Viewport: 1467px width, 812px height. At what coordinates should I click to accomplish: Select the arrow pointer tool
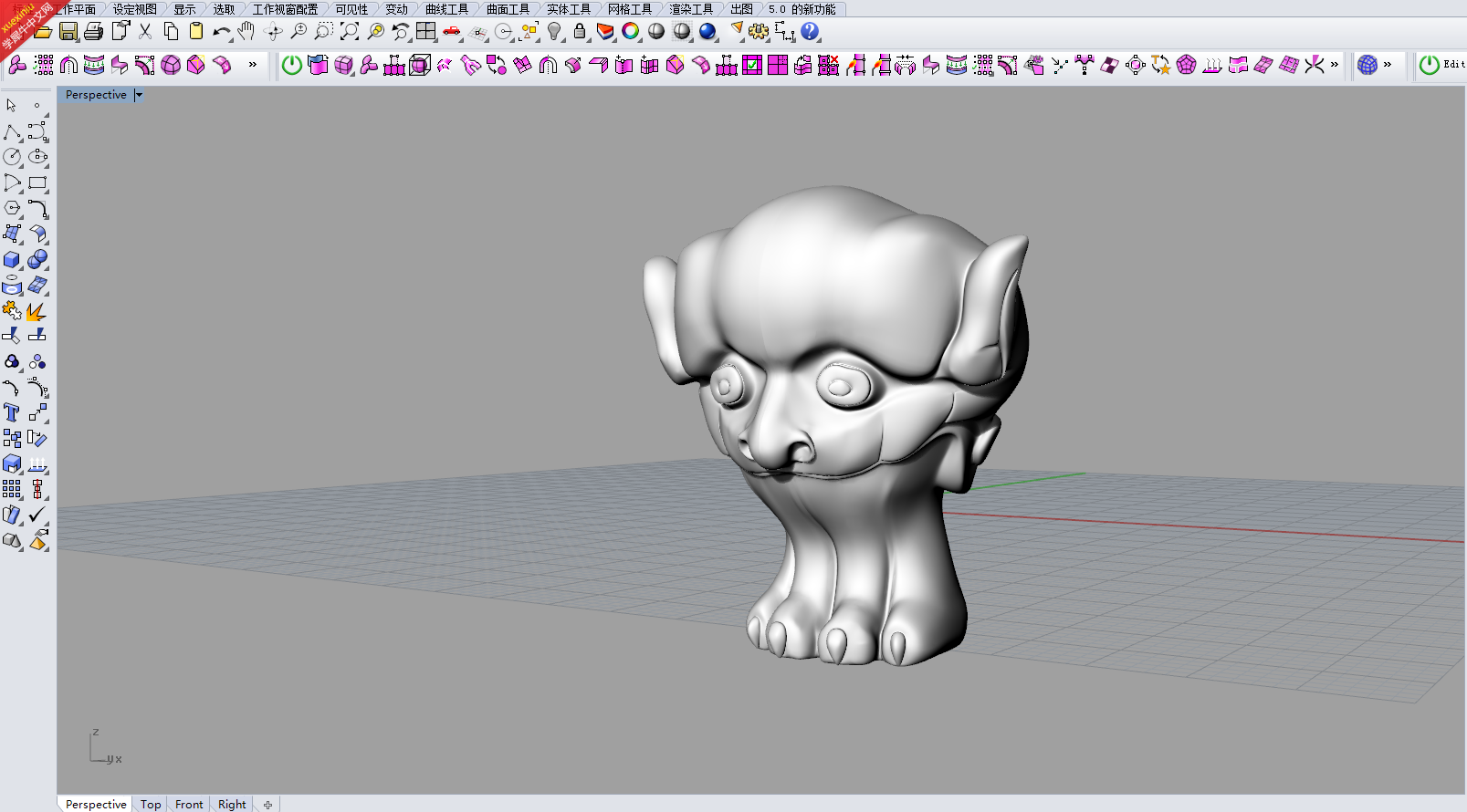(12, 105)
